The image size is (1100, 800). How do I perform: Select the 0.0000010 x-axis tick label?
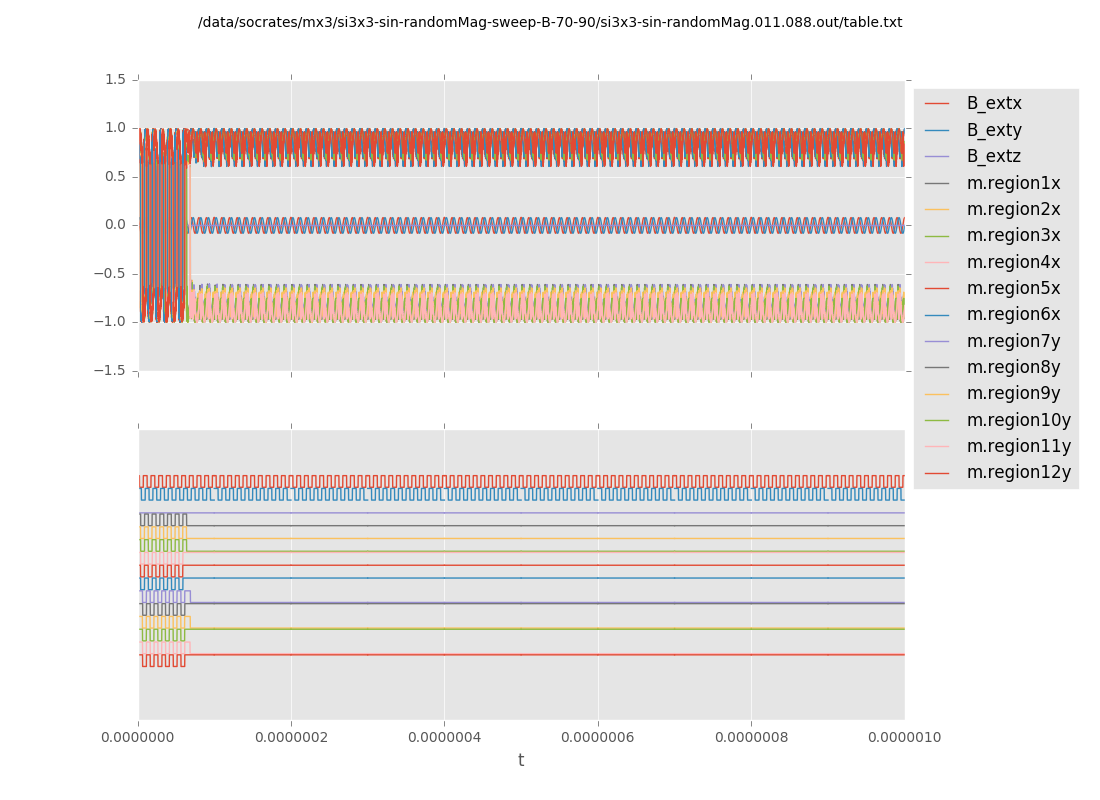pos(904,737)
